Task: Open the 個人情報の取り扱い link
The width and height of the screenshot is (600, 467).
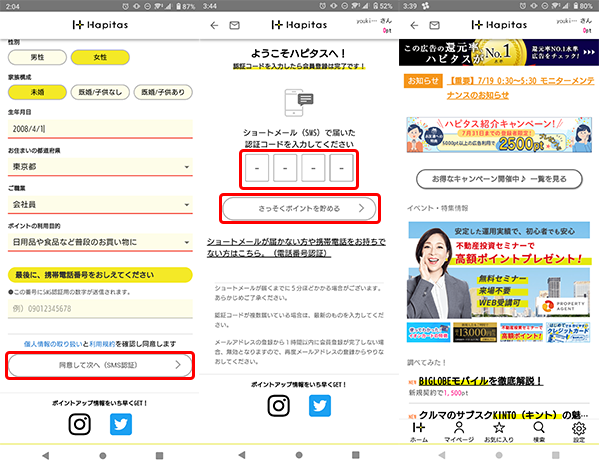Action: [53, 344]
